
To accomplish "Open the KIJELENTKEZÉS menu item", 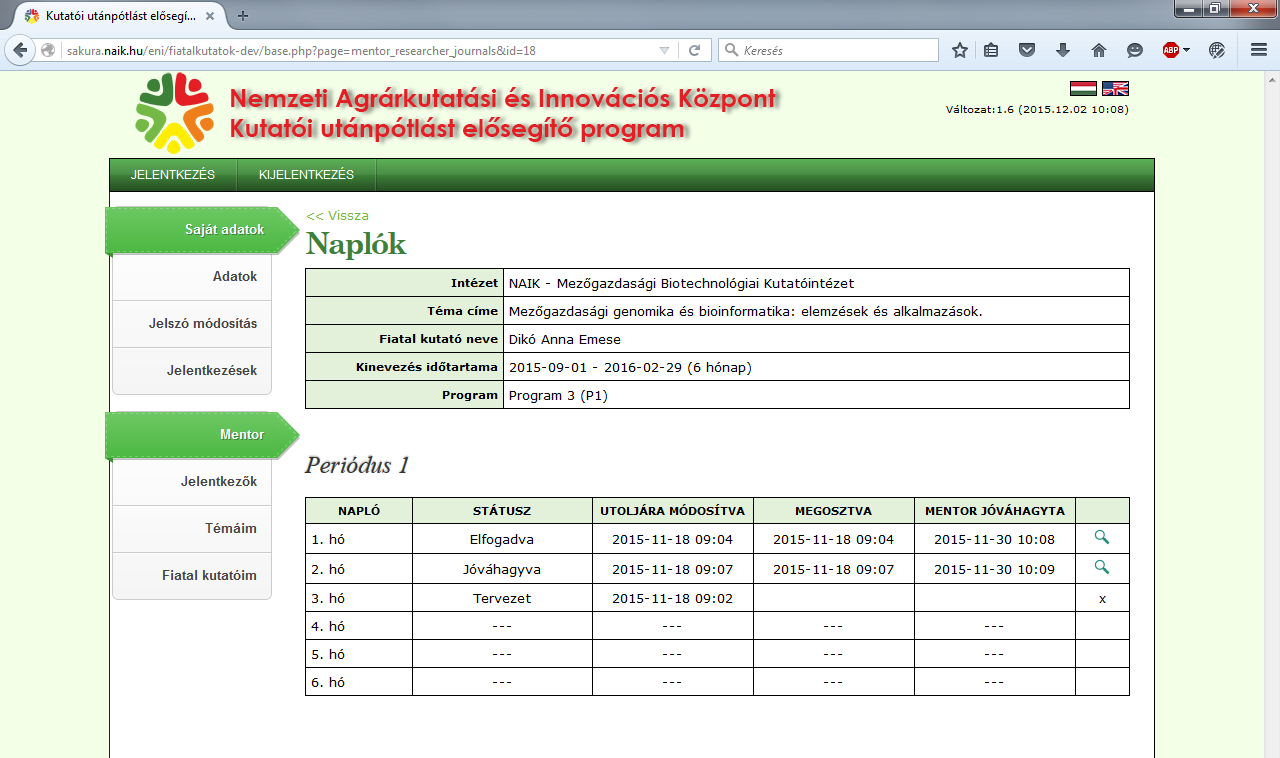I will [306, 175].
